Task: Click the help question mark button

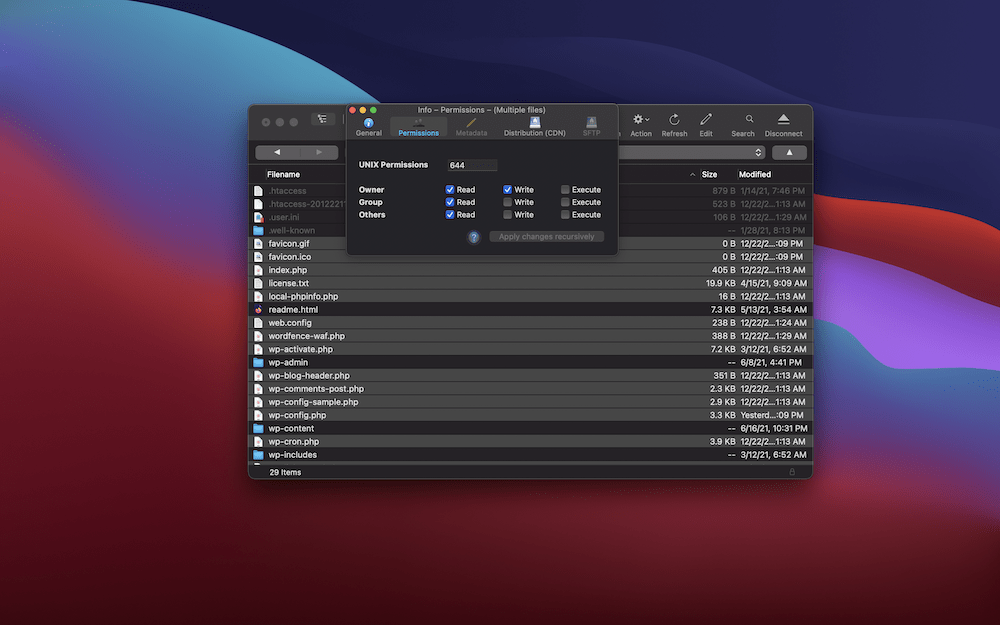Action: (474, 237)
